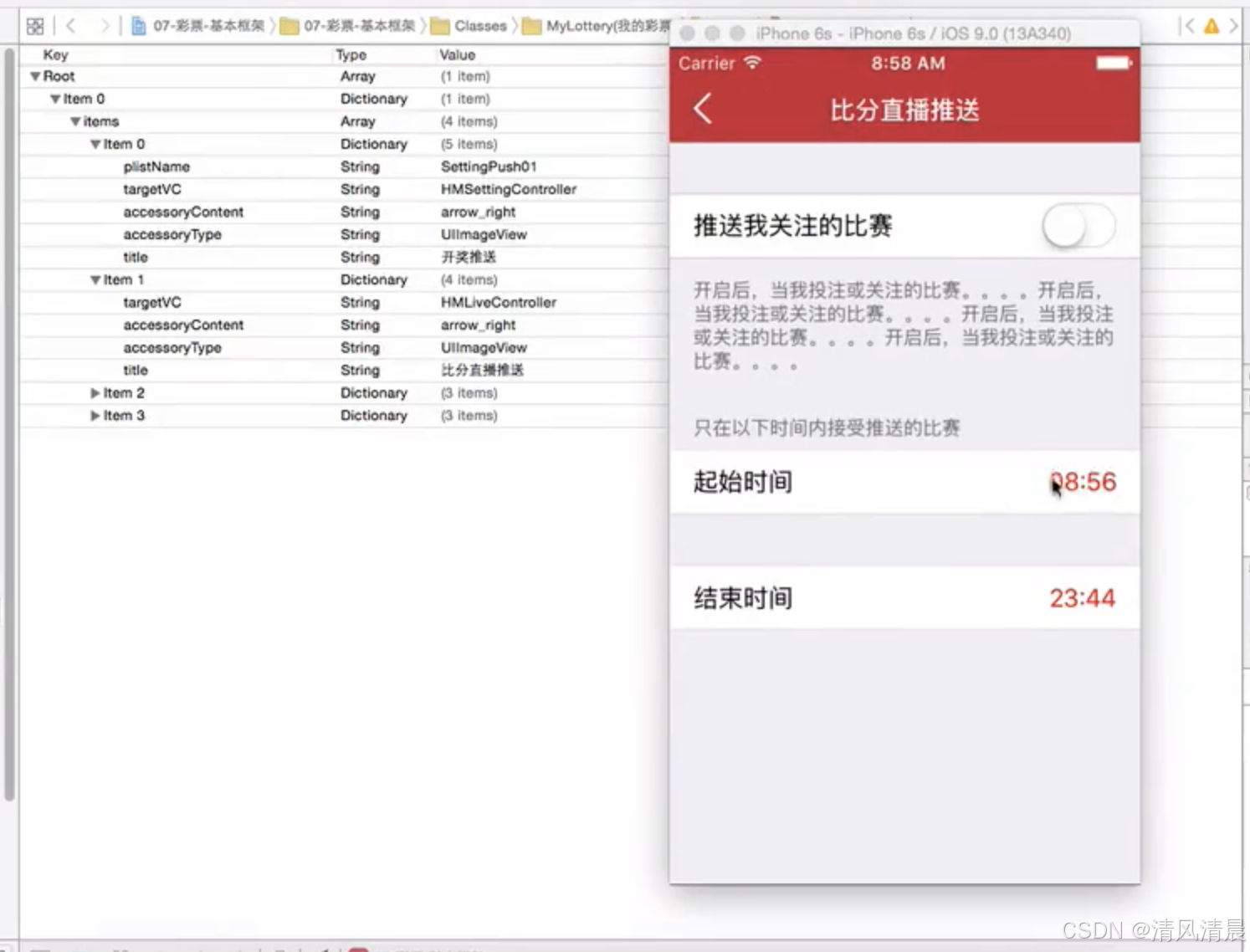The height and width of the screenshot is (952, 1250).
Task: Select the plistName key row
Action: [156, 166]
